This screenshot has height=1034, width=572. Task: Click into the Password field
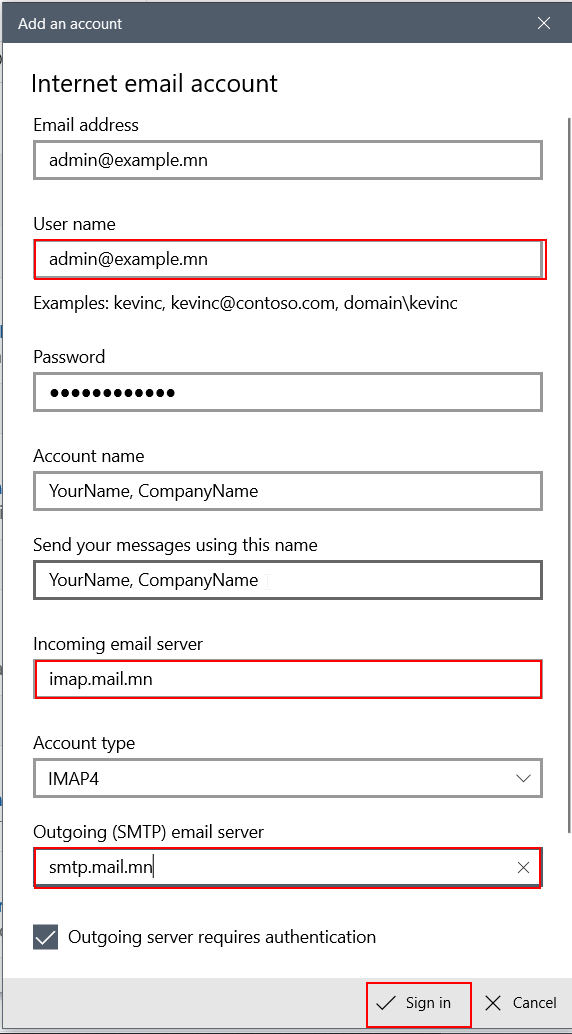(288, 392)
